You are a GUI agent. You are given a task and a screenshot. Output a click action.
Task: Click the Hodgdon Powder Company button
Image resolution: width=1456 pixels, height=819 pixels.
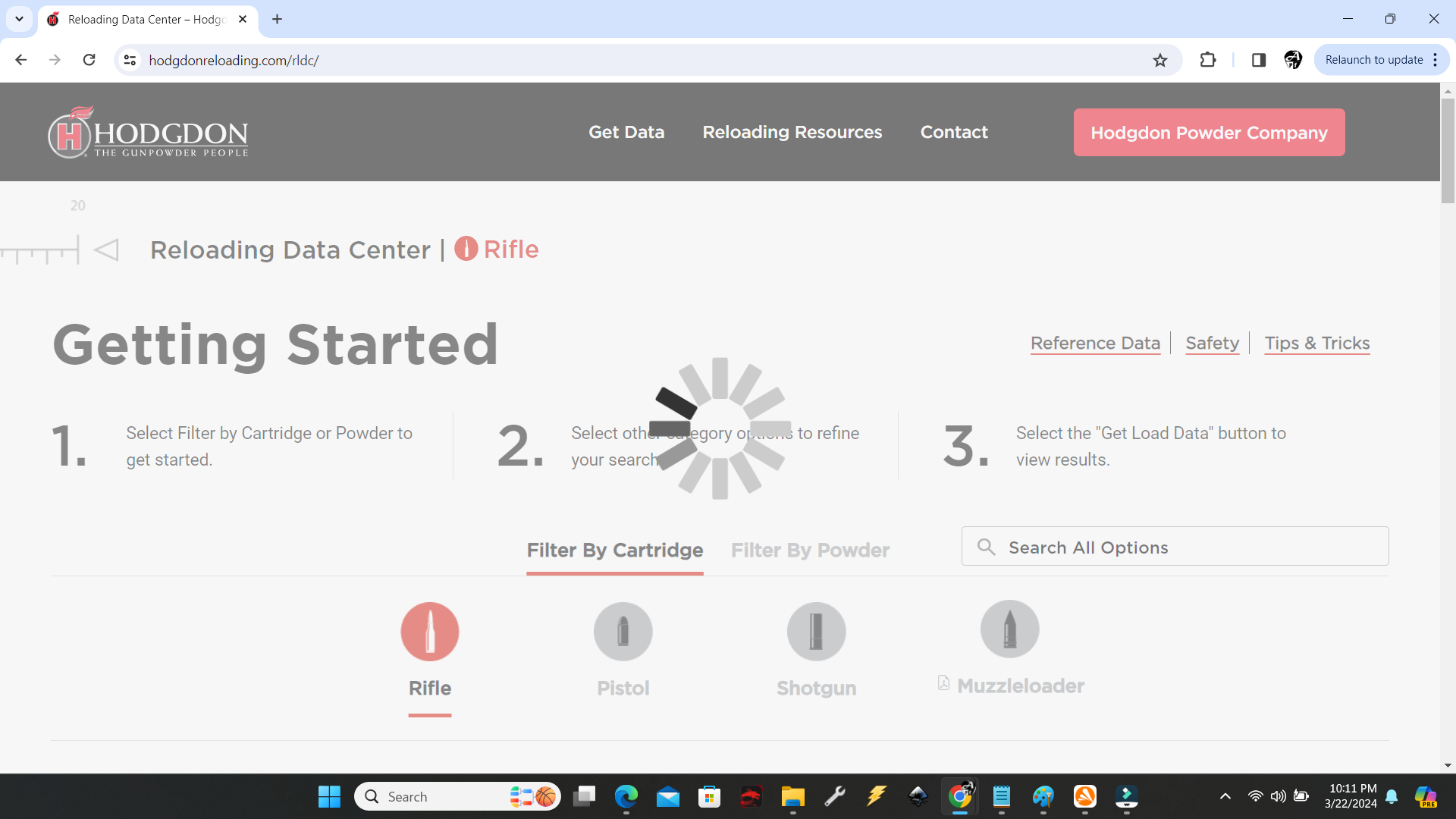(x=1210, y=133)
